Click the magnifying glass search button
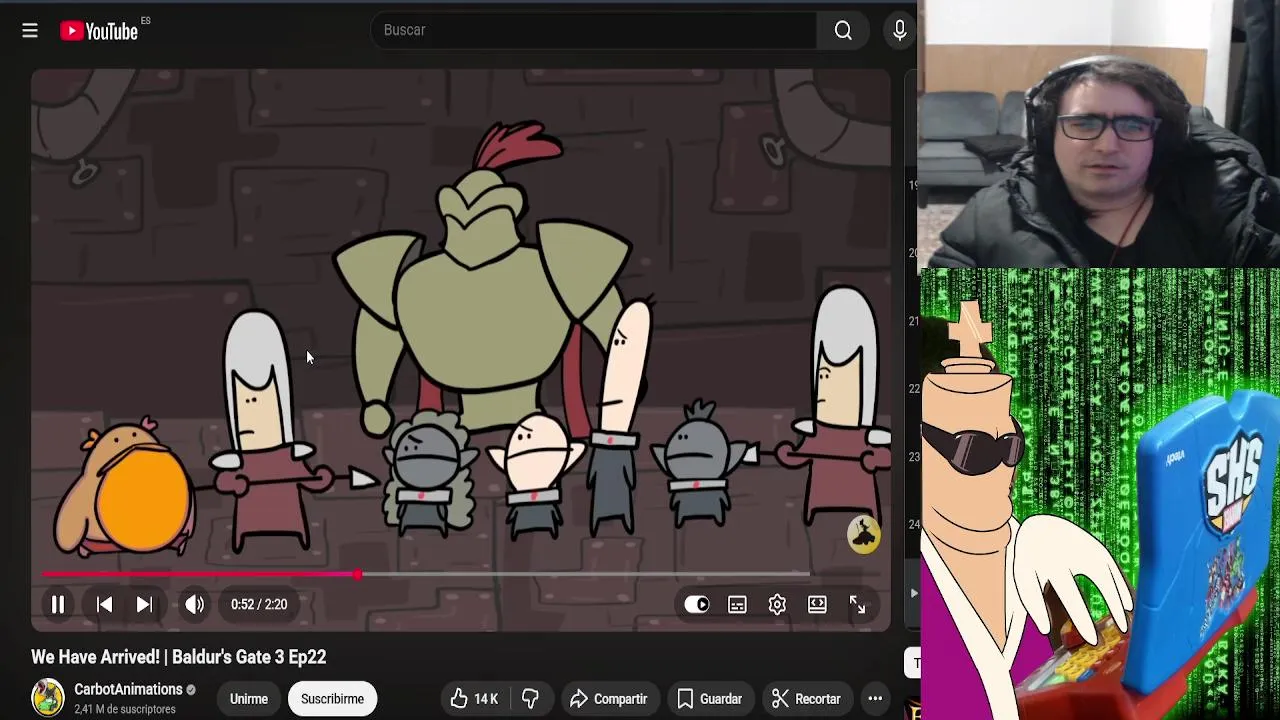This screenshot has height=720, width=1280. (843, 30)
